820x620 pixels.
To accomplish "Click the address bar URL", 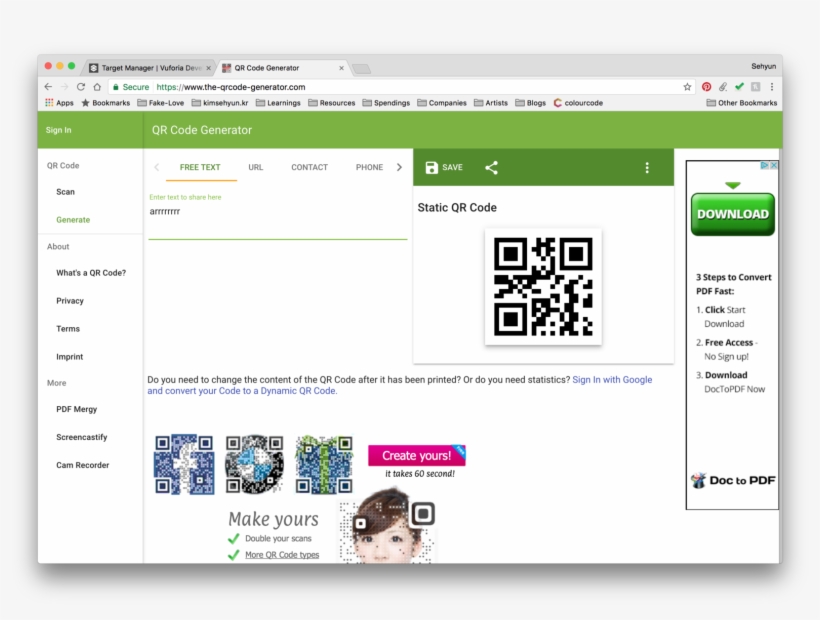I will point(231,87).
